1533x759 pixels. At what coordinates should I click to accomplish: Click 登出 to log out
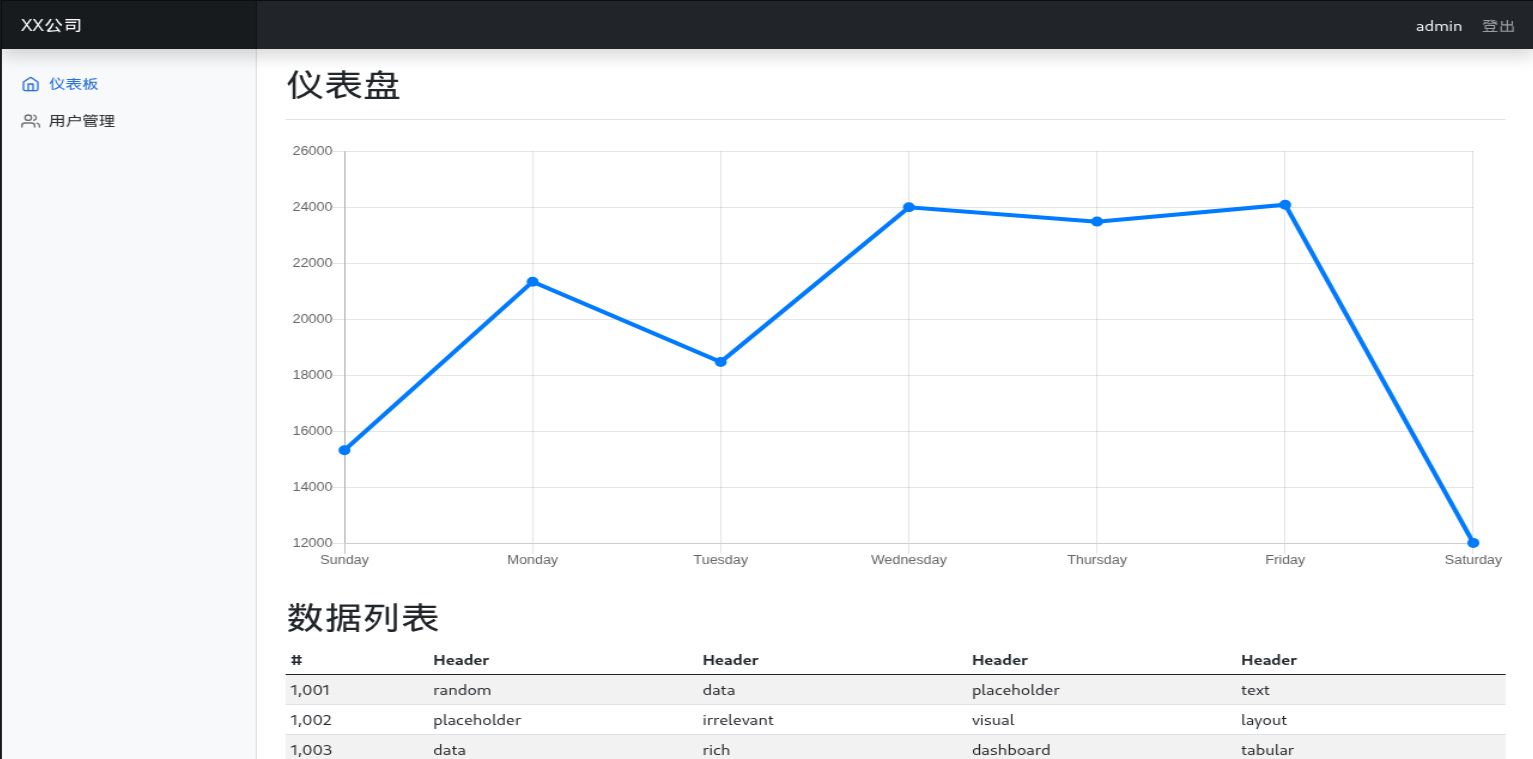point(1497,26)
